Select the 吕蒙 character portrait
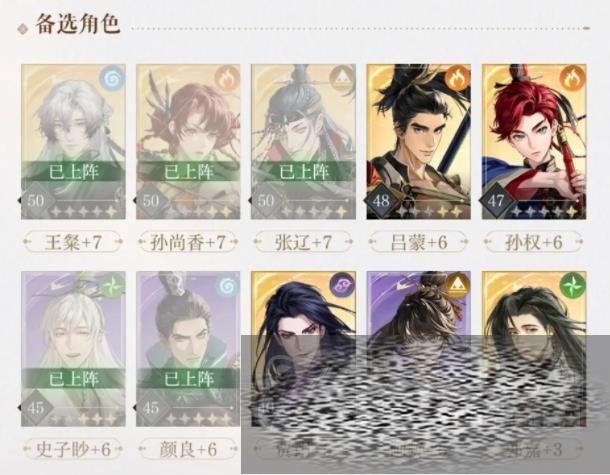 pos(419,142)
